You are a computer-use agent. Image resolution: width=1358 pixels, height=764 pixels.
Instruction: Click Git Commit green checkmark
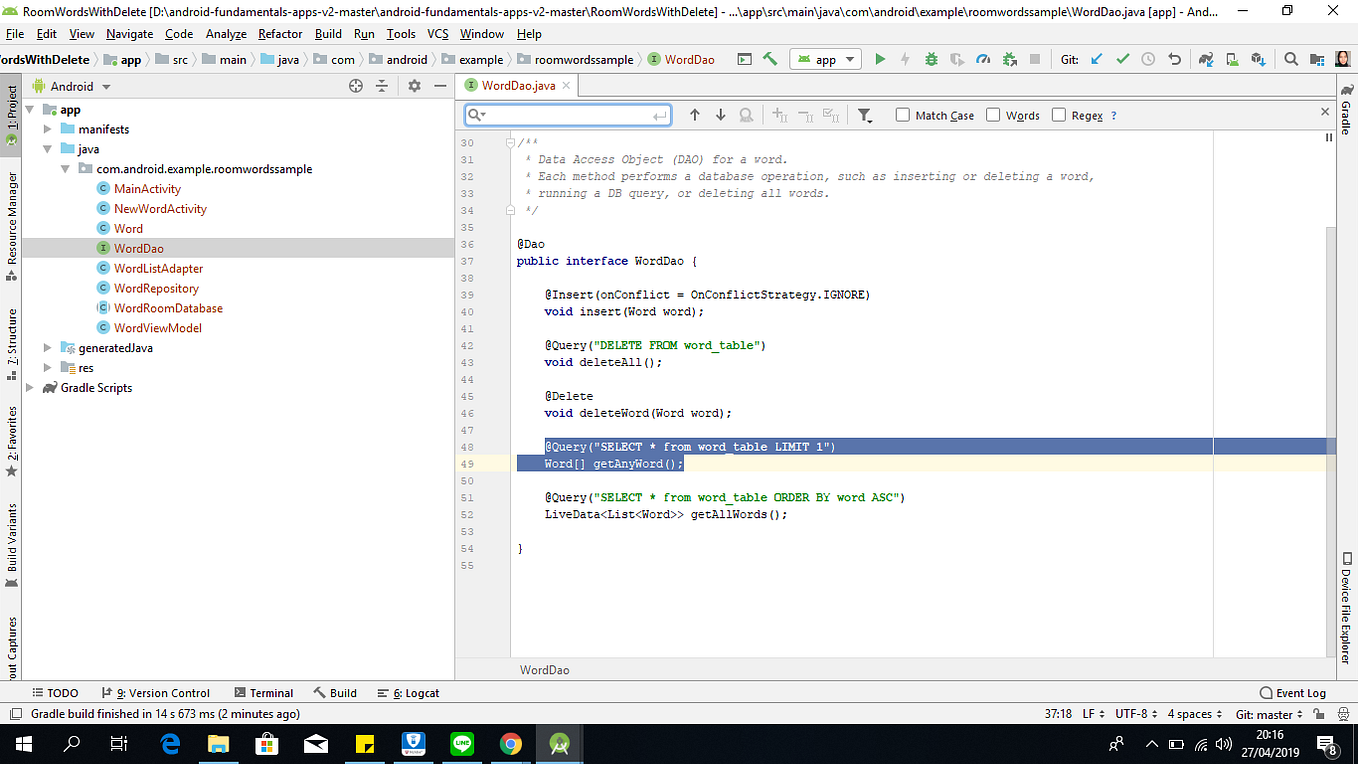1122,59
